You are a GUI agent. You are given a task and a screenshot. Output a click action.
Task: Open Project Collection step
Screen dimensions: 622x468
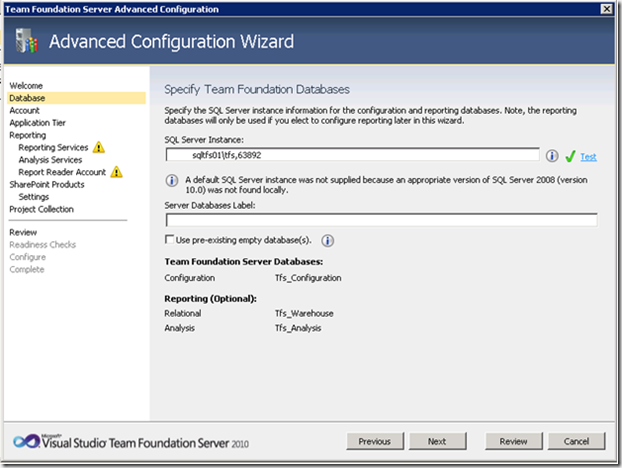click(x=43, y=209)
